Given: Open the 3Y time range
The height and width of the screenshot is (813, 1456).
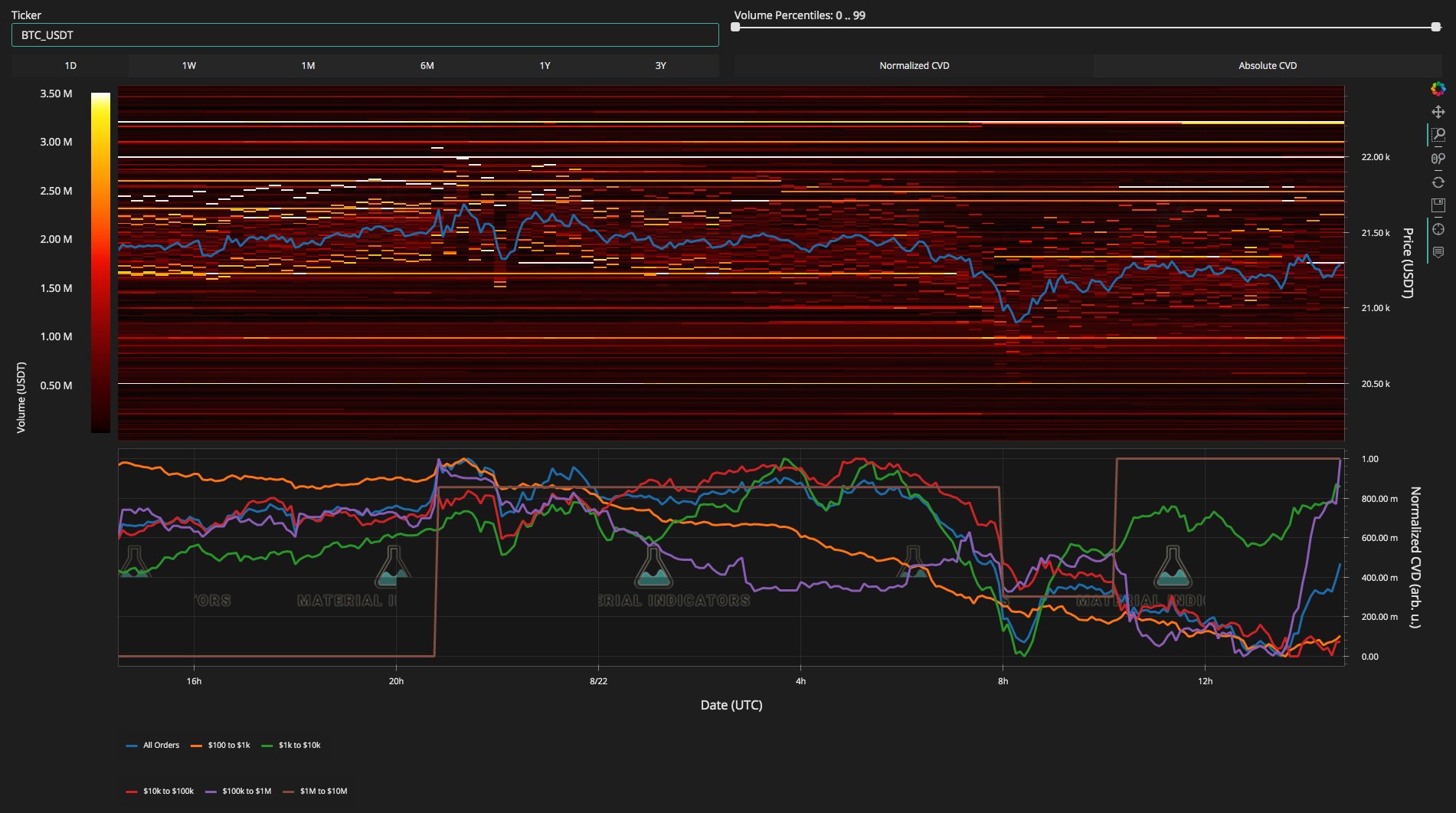Looking at the screenshot, I should pyautogui.click(x=660, y=66).
